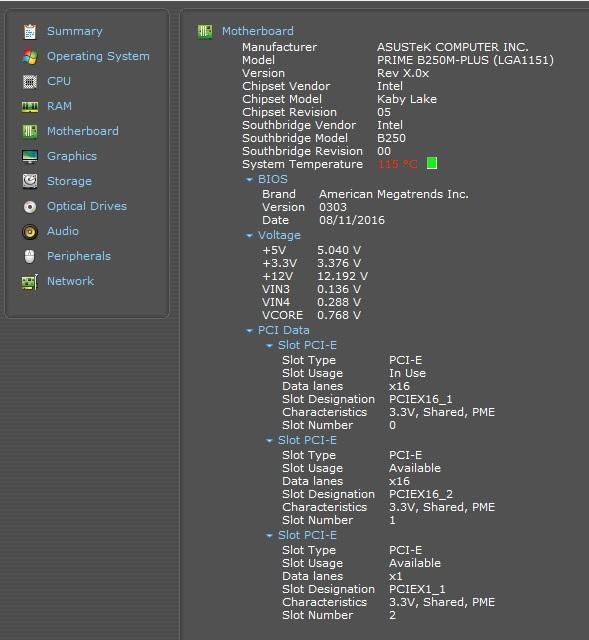
Task: Click the model value PRIME B250M-PLUS (LGA1151)
Action: (x=465, y=60)
